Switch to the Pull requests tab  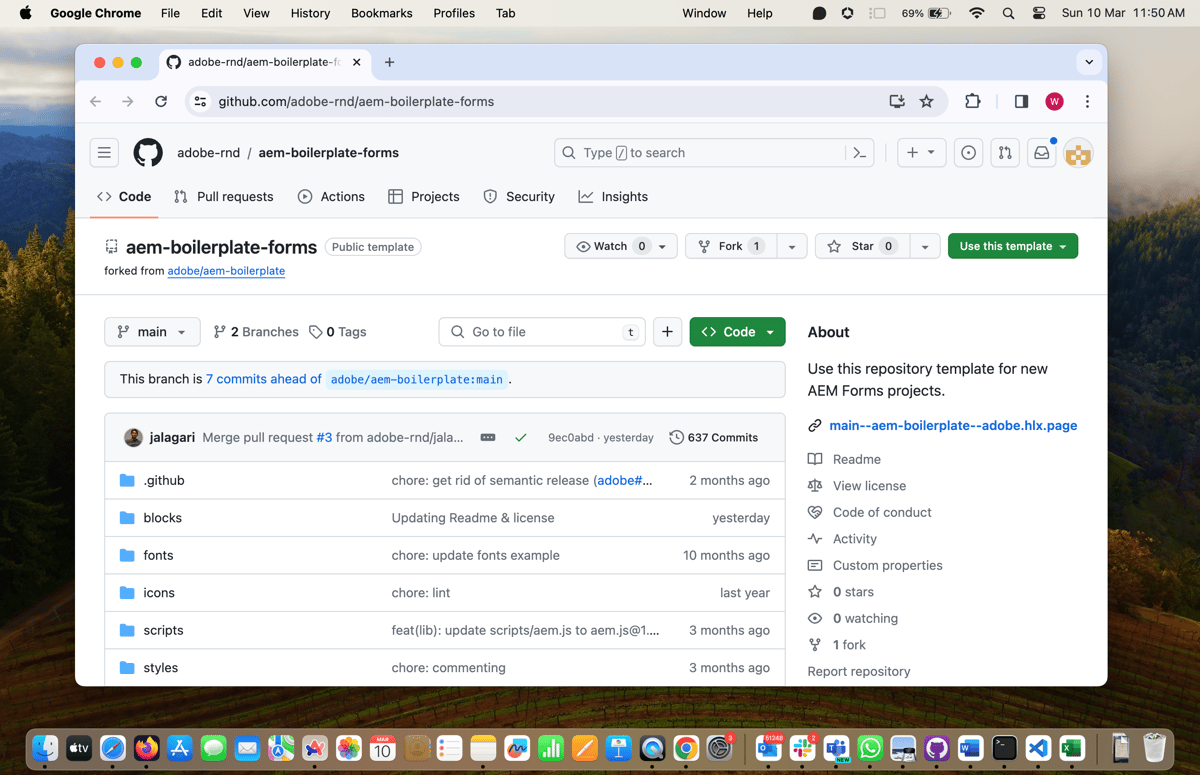(x=223, y=196)
